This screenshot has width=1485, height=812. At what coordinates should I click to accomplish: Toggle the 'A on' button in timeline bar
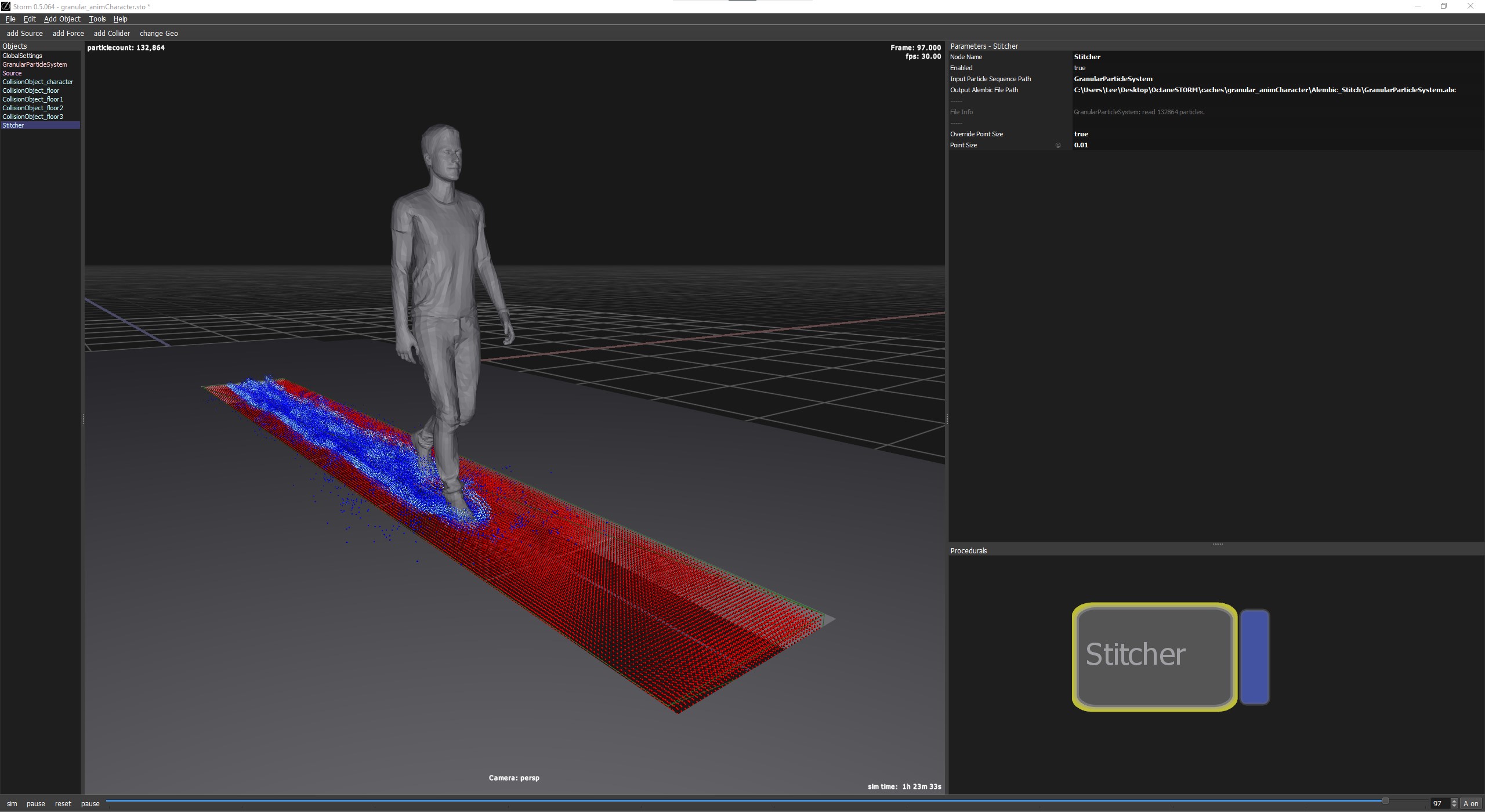(x=1470, y=803)
